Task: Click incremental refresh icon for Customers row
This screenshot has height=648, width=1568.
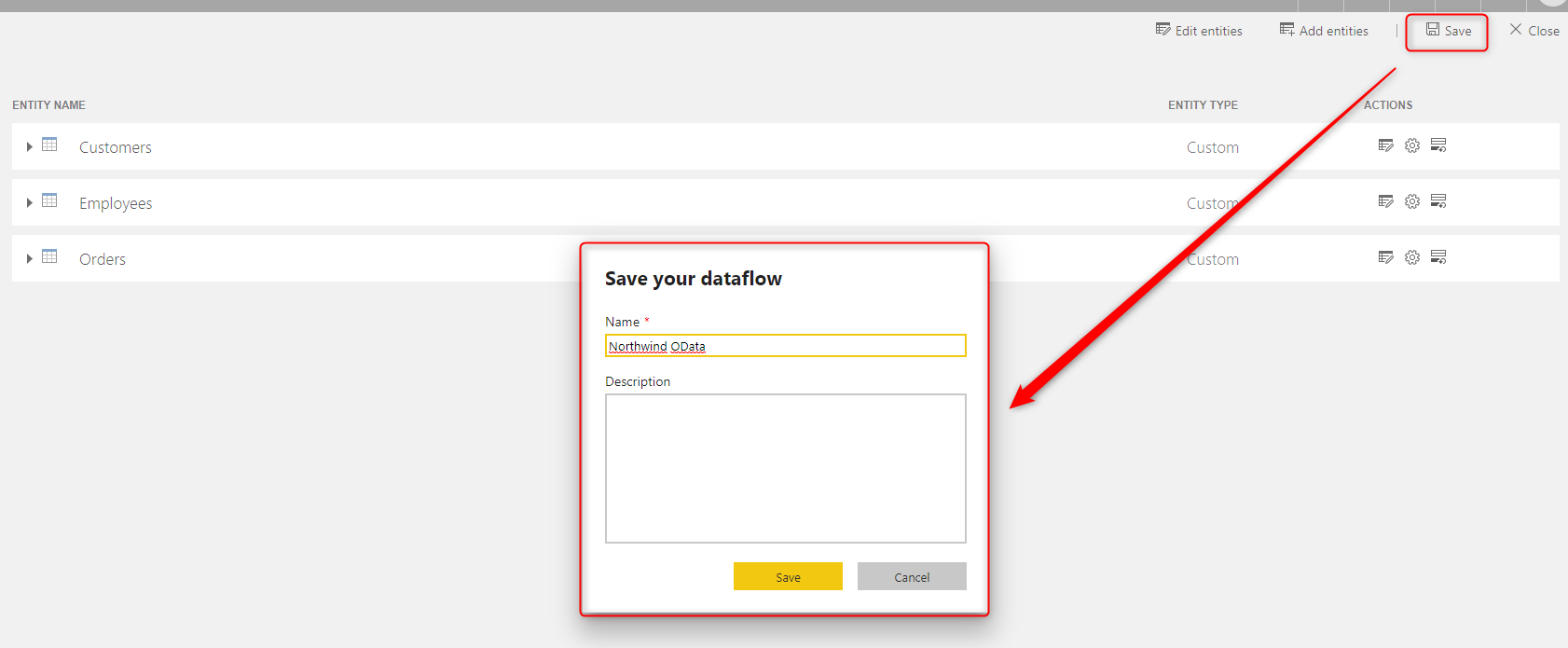Action: (x=1438, y=145)
